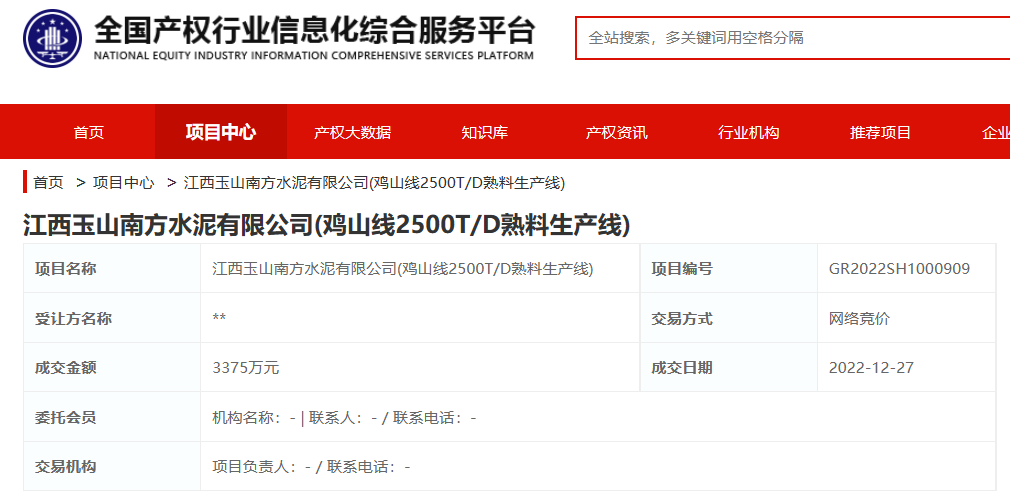Click the project name breadcrumb entry

pos(374,183)
